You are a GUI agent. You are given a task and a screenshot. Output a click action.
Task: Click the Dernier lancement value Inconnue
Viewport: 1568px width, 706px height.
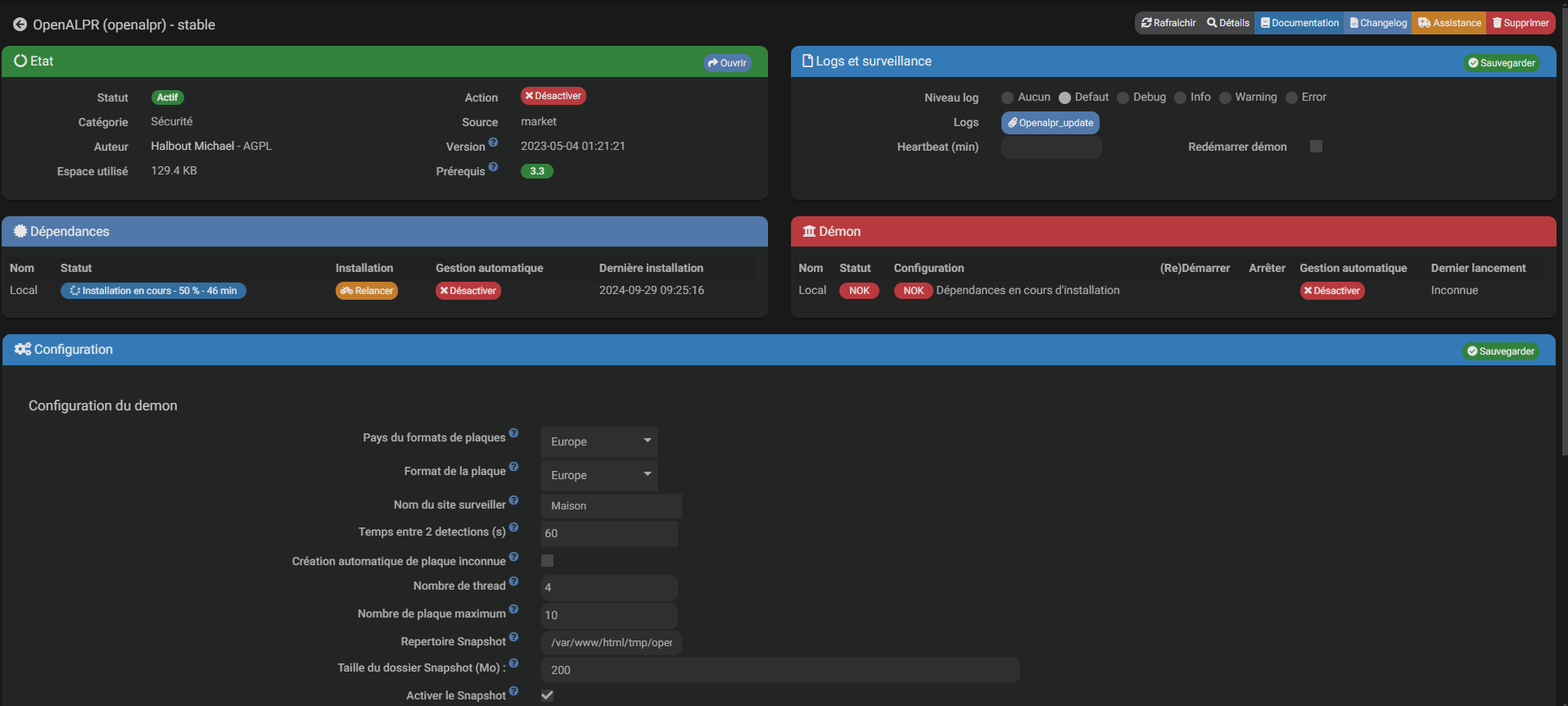pos(1454,290)
